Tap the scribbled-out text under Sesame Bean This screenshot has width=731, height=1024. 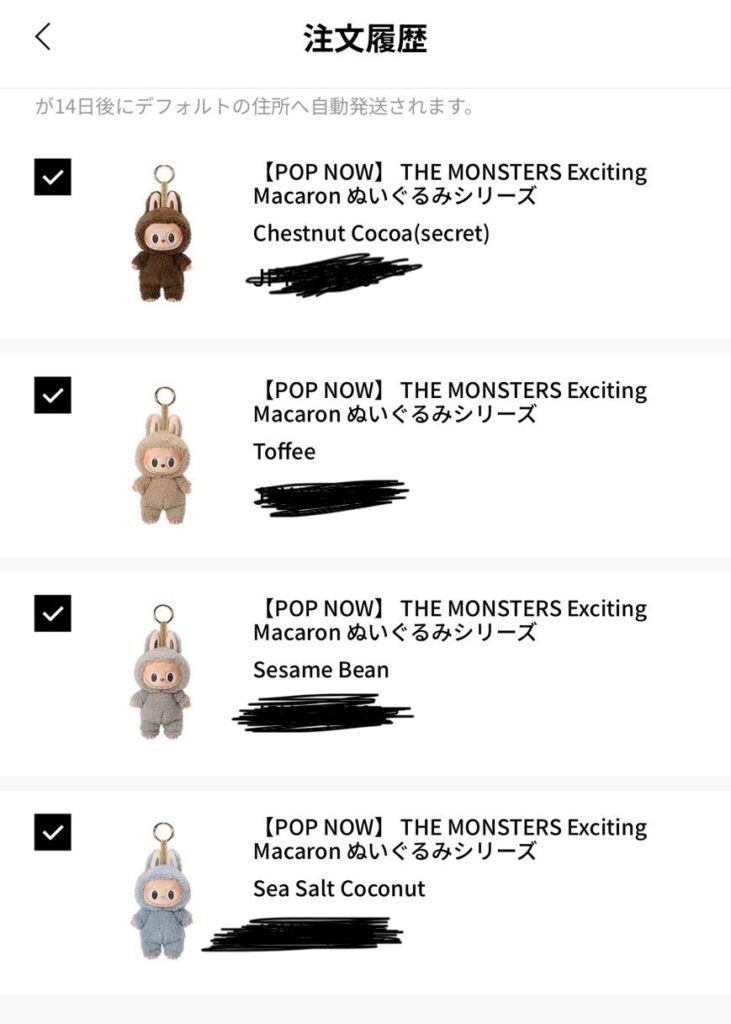click(x=322, y=712)
